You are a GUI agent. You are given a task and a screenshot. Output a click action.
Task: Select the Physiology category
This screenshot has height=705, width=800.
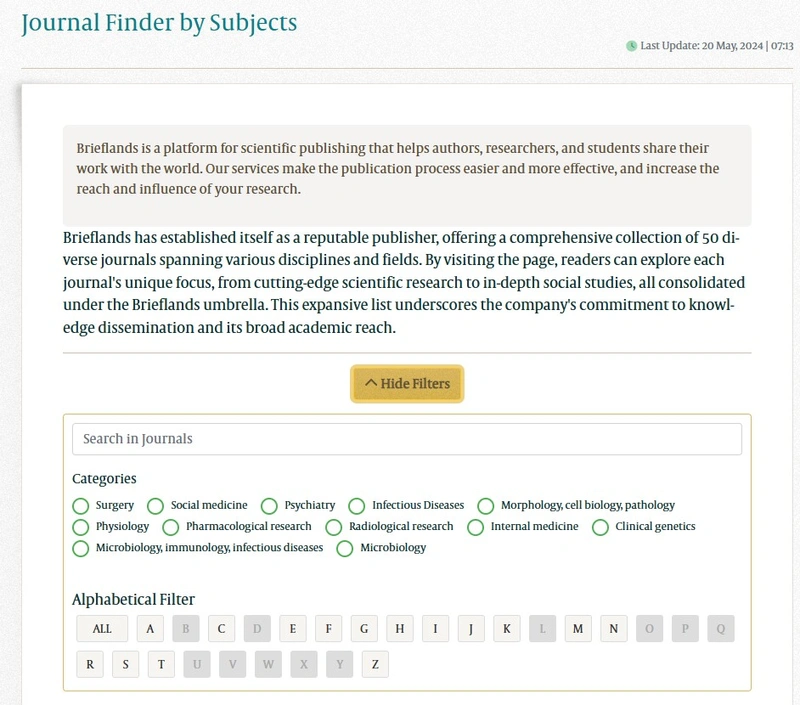point(81,527)
